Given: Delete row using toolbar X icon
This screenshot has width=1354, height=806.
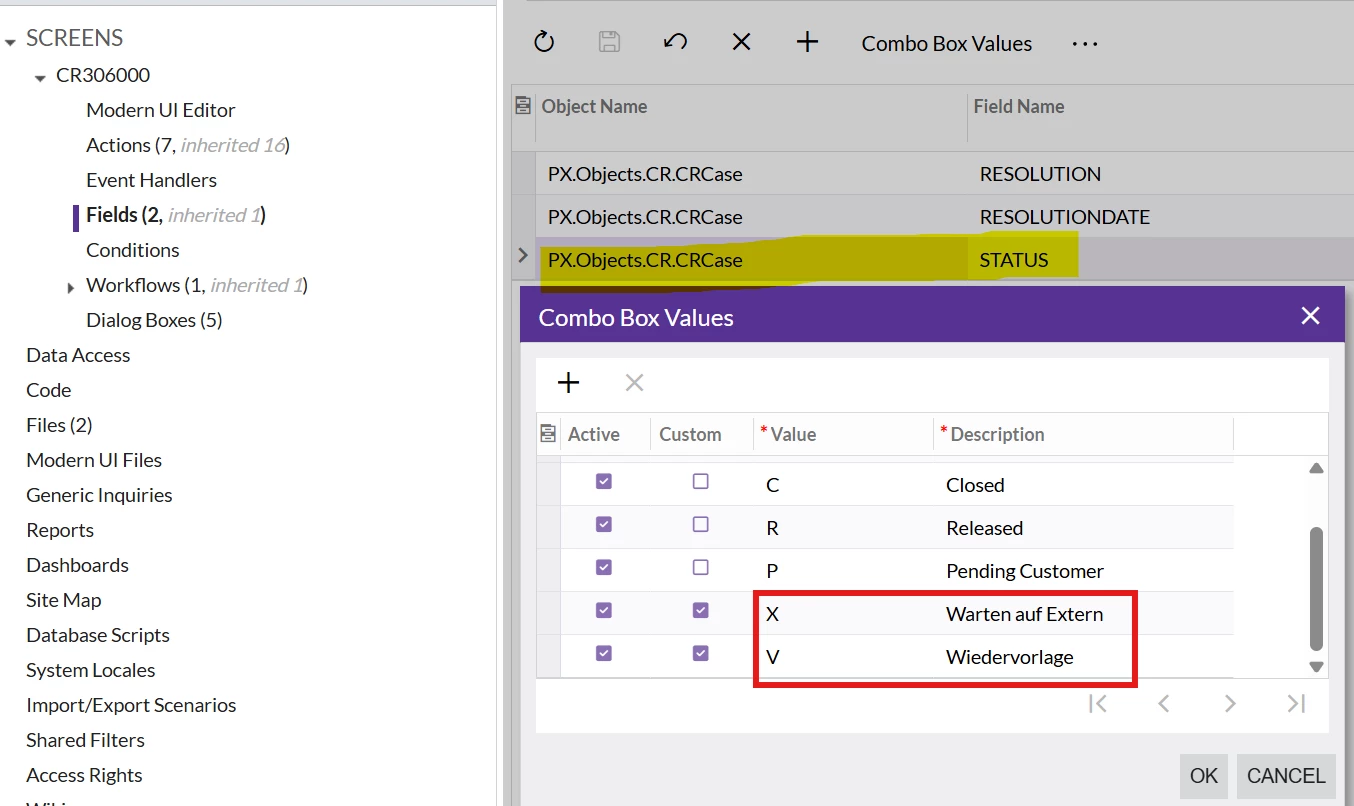Looking at the screenshot, I should click(741, 42).
